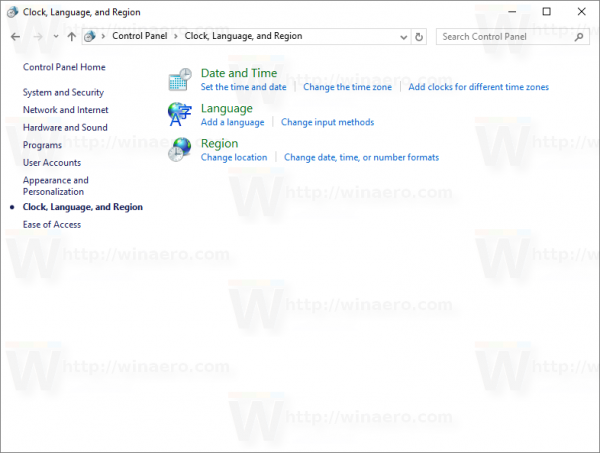Open Hardware and Sound category

click(65, 127)
